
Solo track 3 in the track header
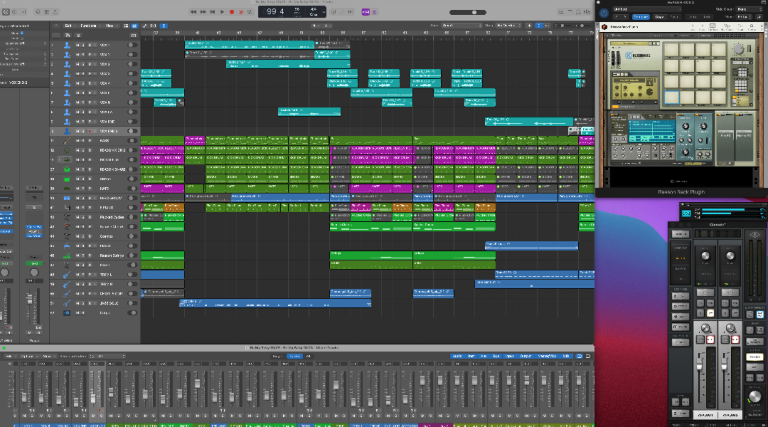pos(83,64)
